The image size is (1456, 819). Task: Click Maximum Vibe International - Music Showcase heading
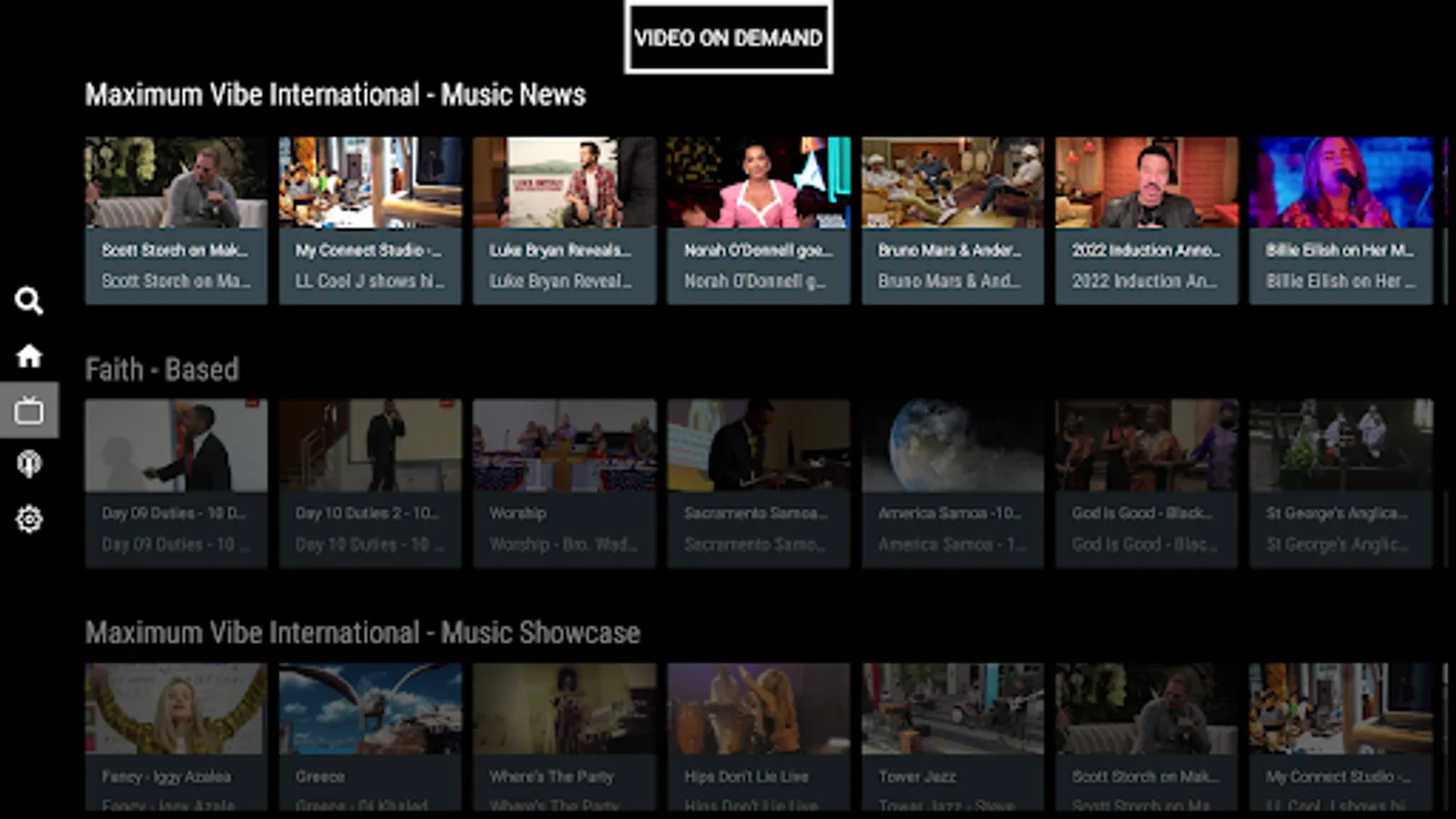(x=363, y=632)
